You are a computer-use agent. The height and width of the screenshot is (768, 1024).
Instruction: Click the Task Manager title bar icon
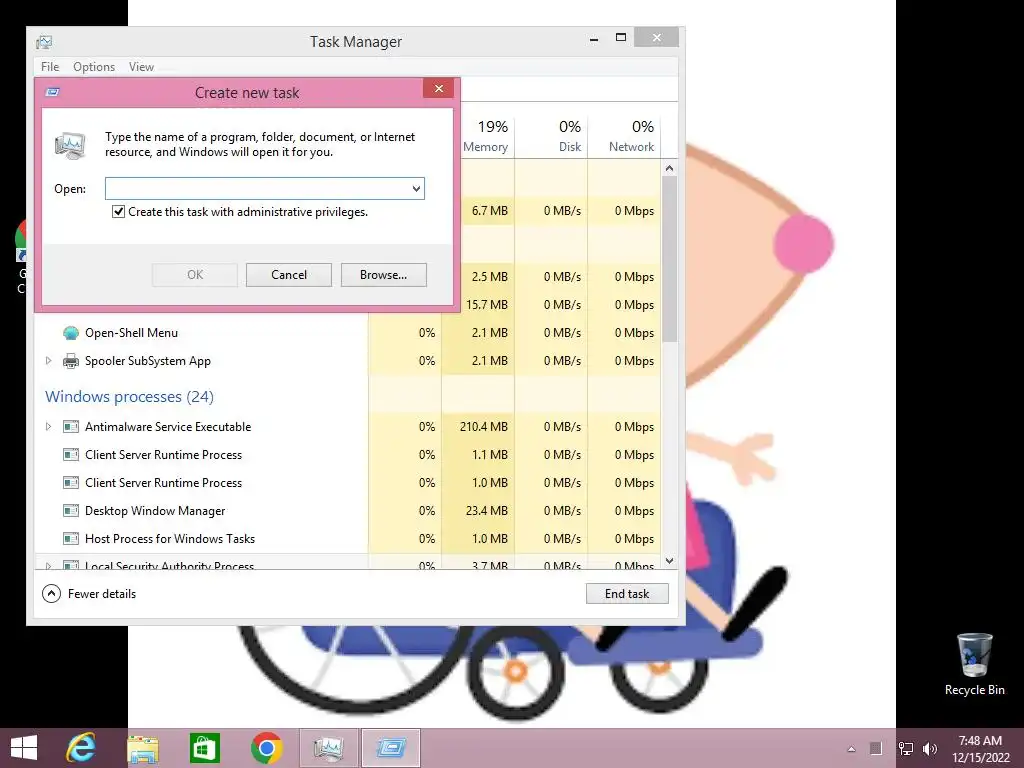pyautogui.click(x=44, y=42)
